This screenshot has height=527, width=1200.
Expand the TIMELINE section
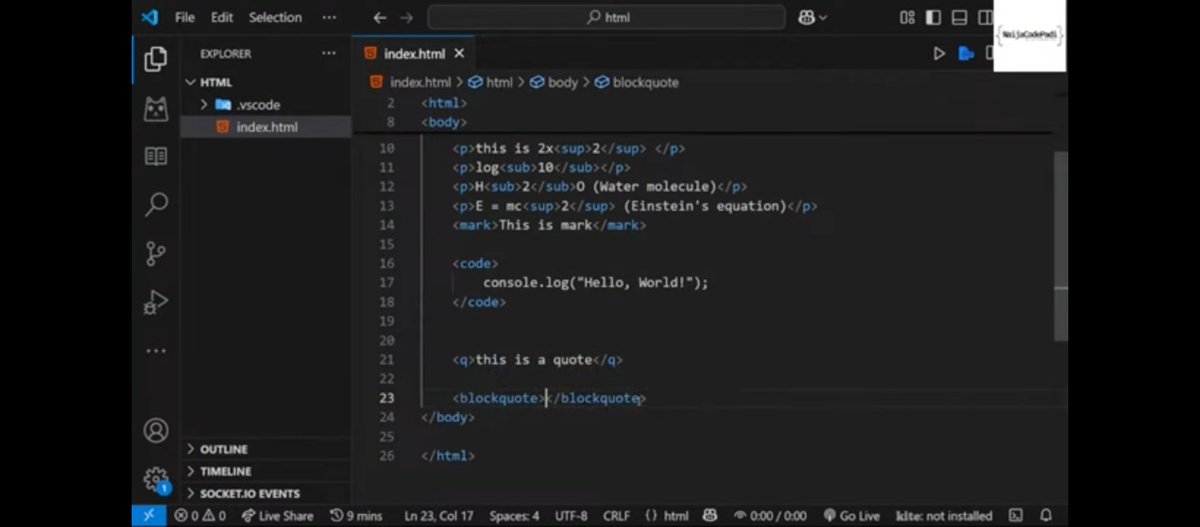click(x=265, y=471)
